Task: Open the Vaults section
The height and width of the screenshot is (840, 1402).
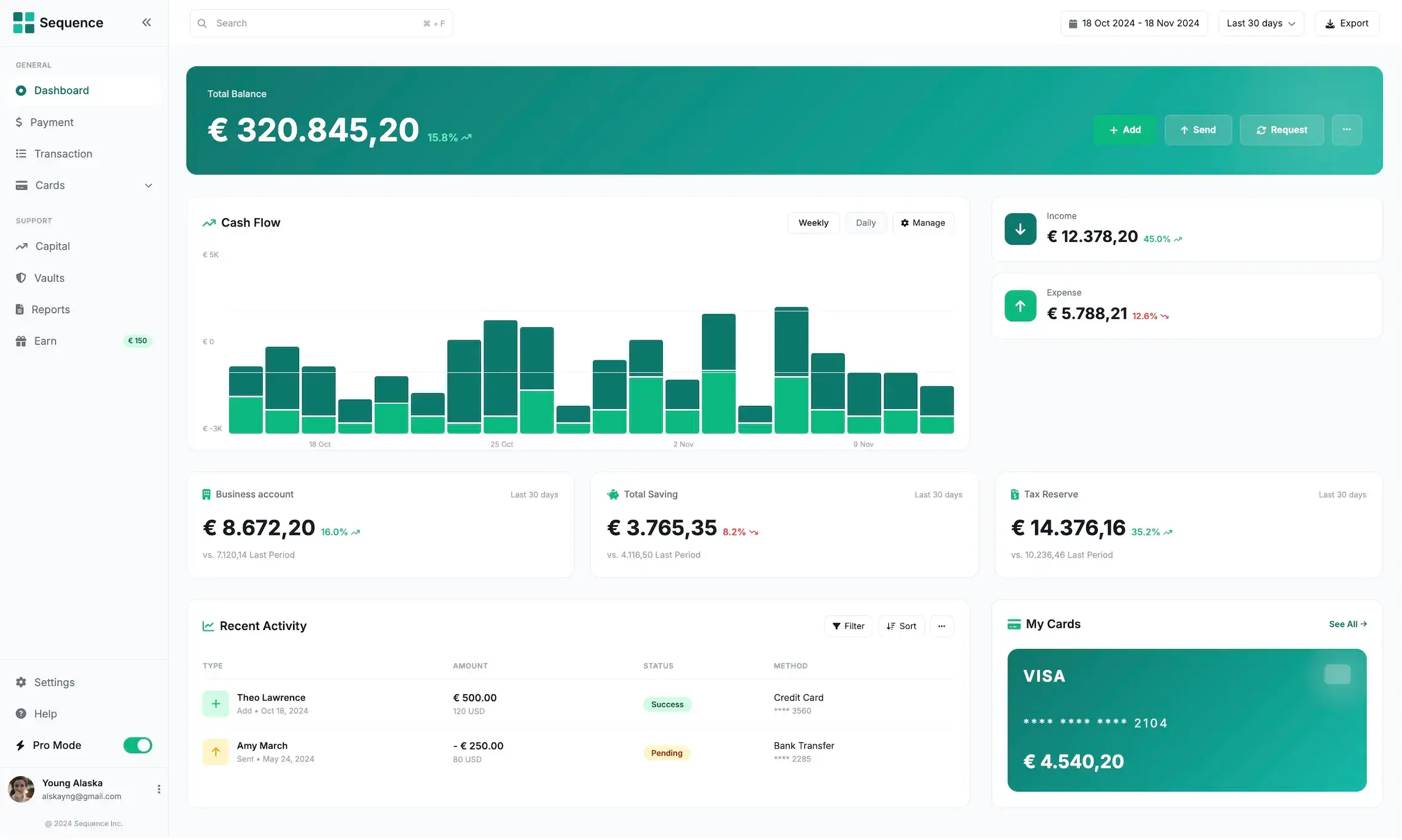Action: pyautogui.click(x=49, y=278)
